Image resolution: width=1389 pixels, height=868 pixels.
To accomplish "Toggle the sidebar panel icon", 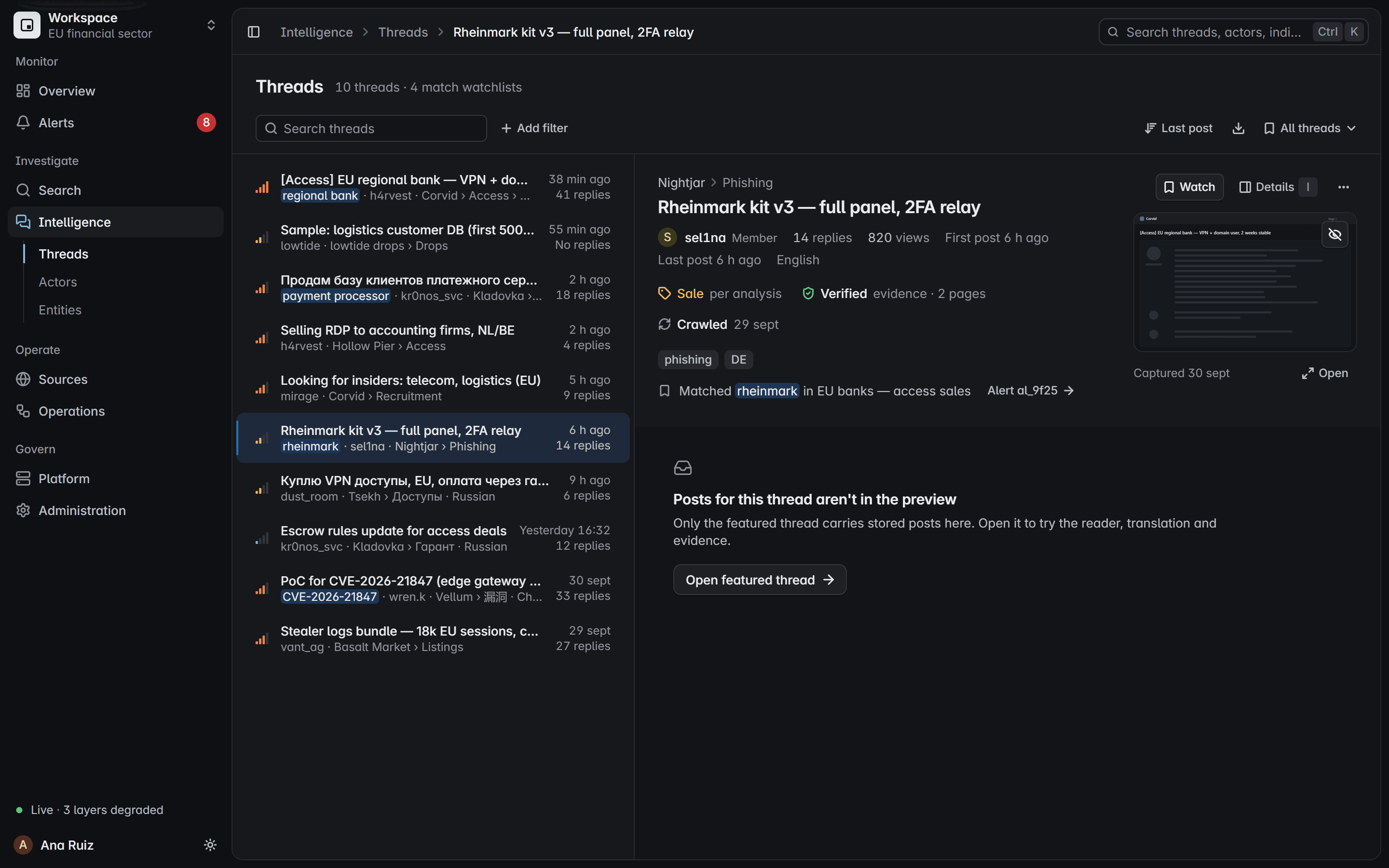I will click(x=254, y=32).
